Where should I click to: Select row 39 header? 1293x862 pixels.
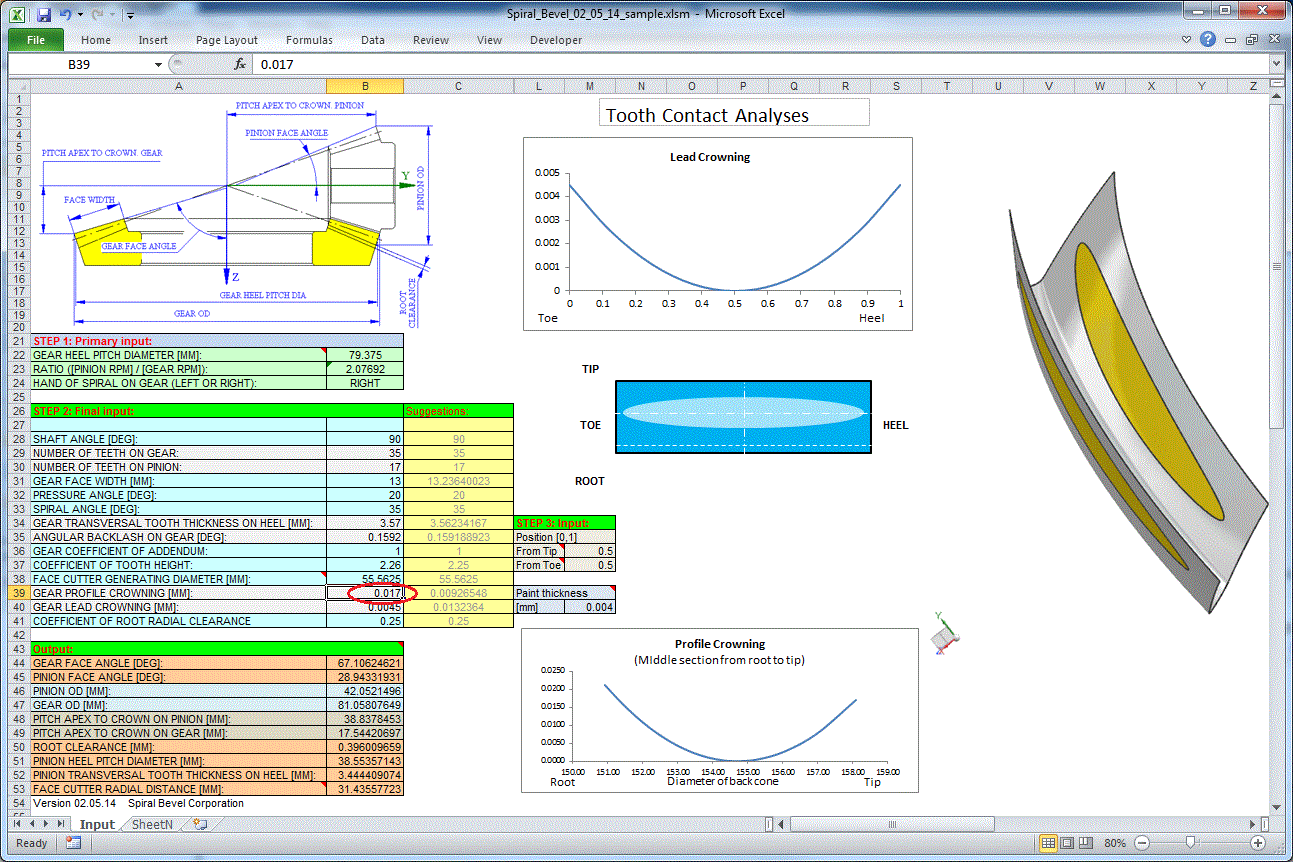point(20,593)
